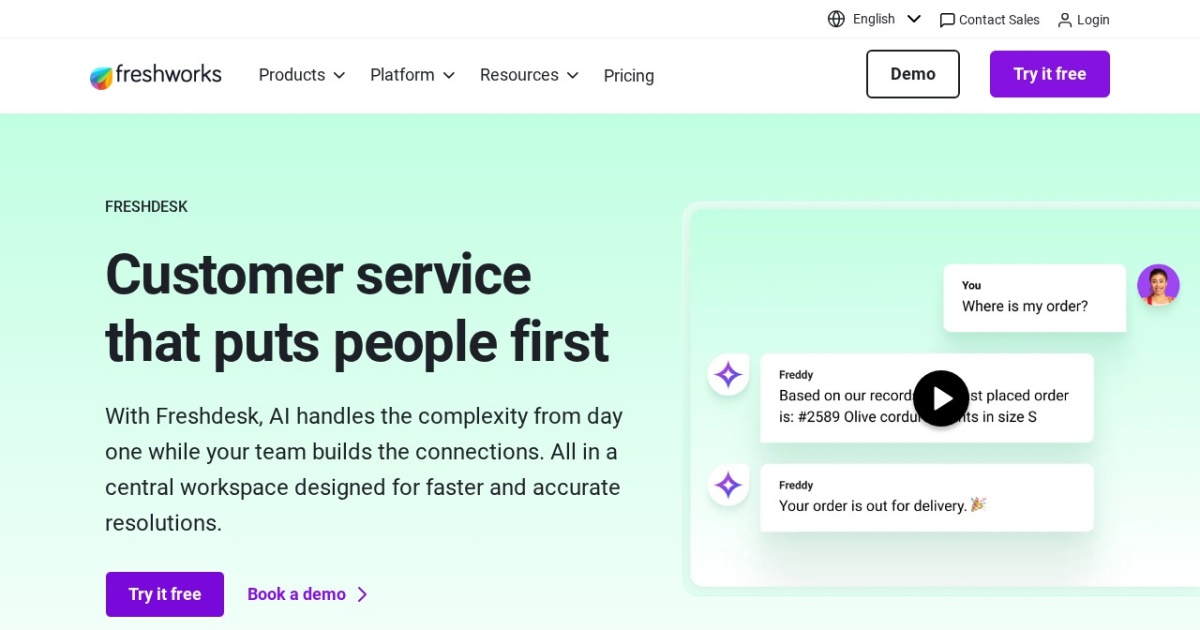Click the Freshworks logo

155,75
